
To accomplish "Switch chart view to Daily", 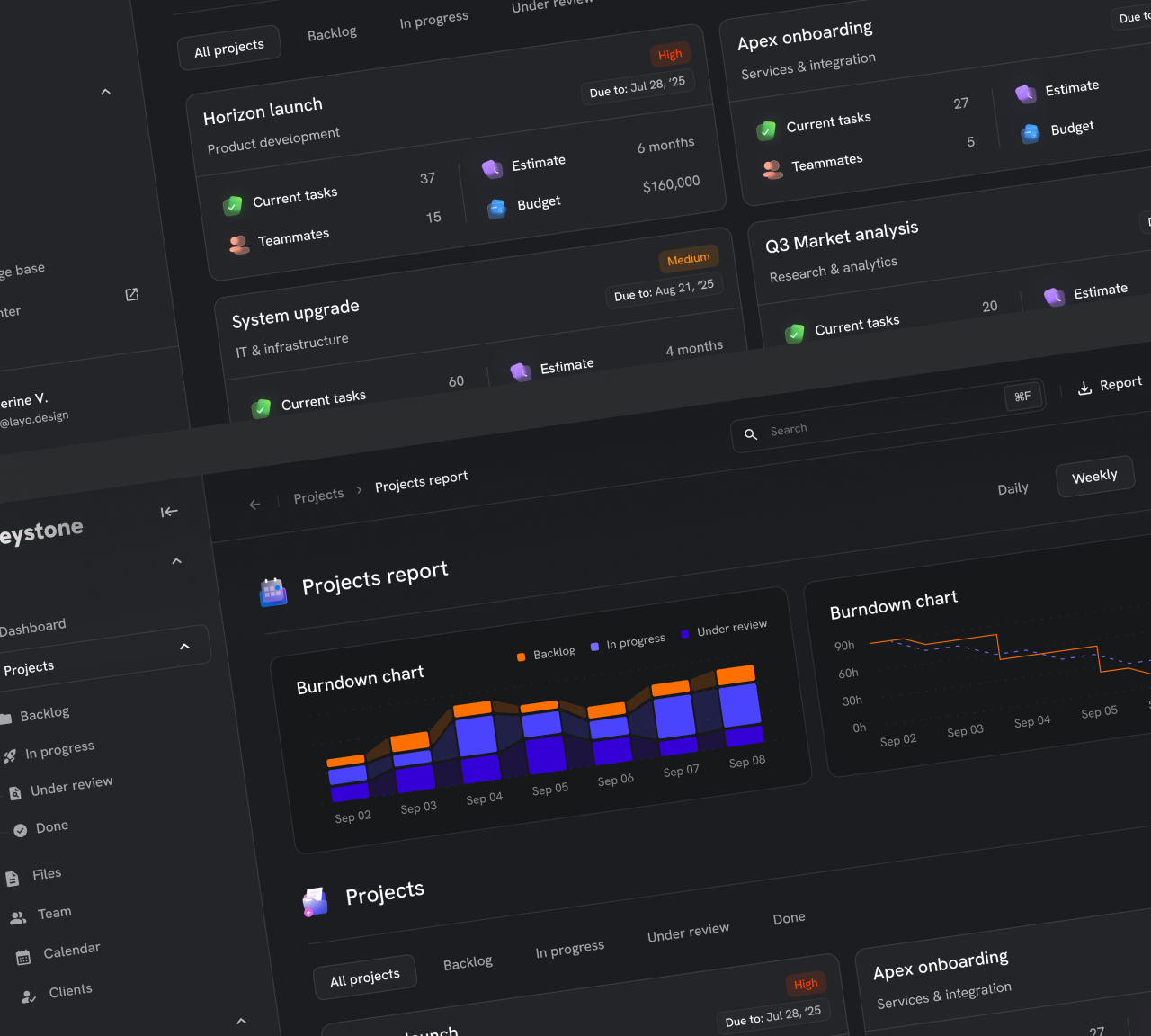I will 1013,488.
